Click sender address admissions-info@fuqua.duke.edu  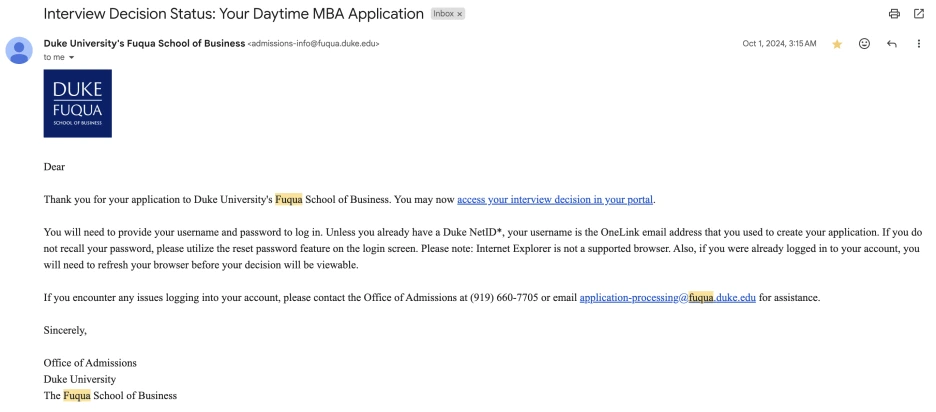(x=313, y=44)
